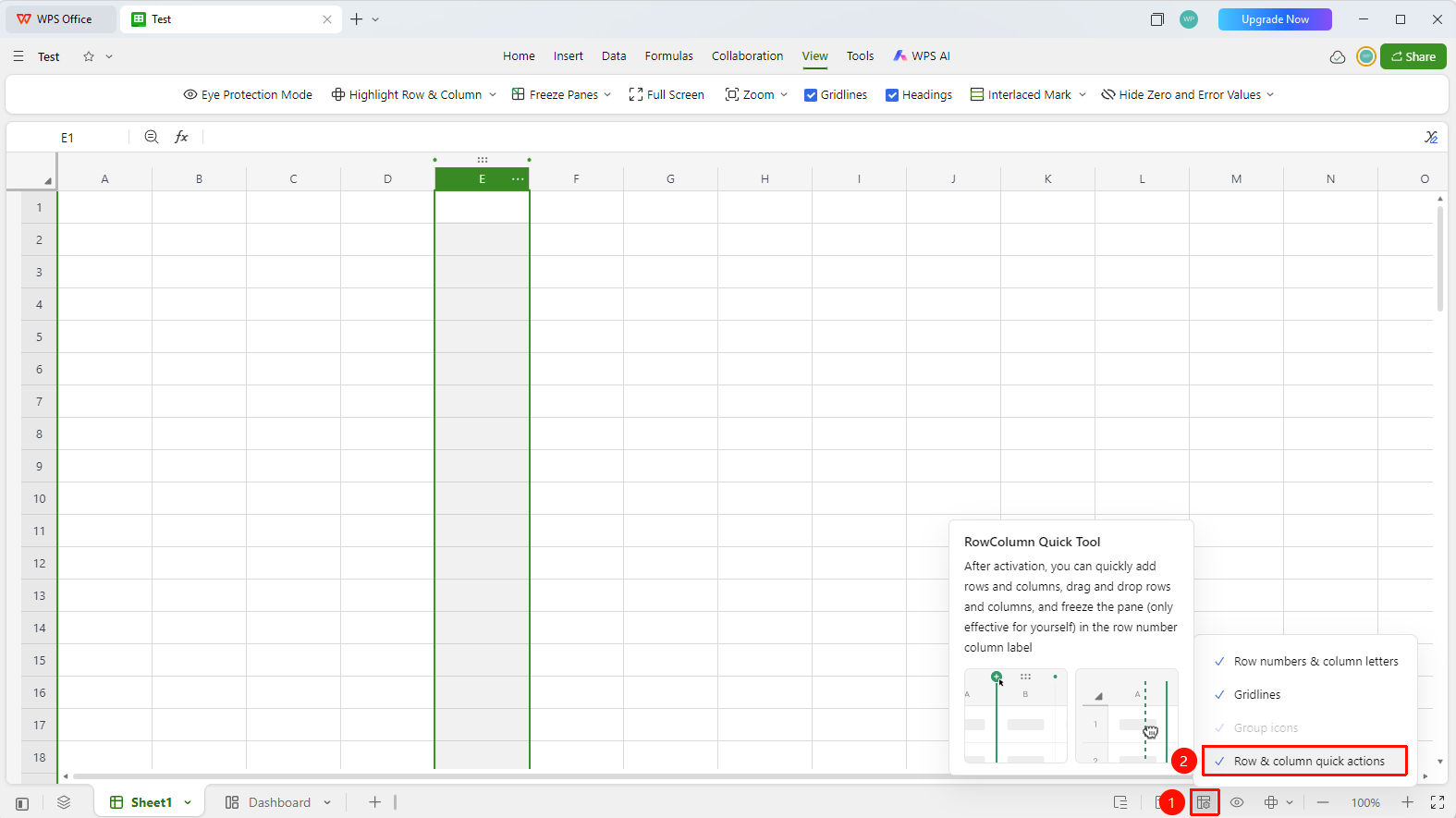Click the select-all corner triangle
Image resolution: width=1456 pixels, height=818 pixels.
point(47,180)
